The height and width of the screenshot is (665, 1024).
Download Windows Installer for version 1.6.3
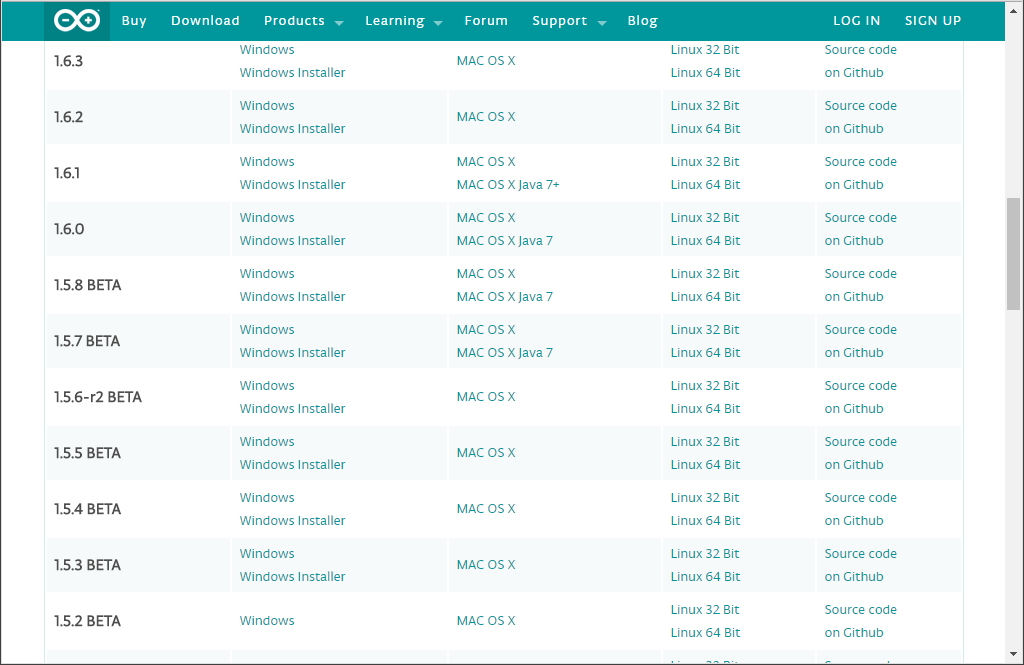point(292,73)
